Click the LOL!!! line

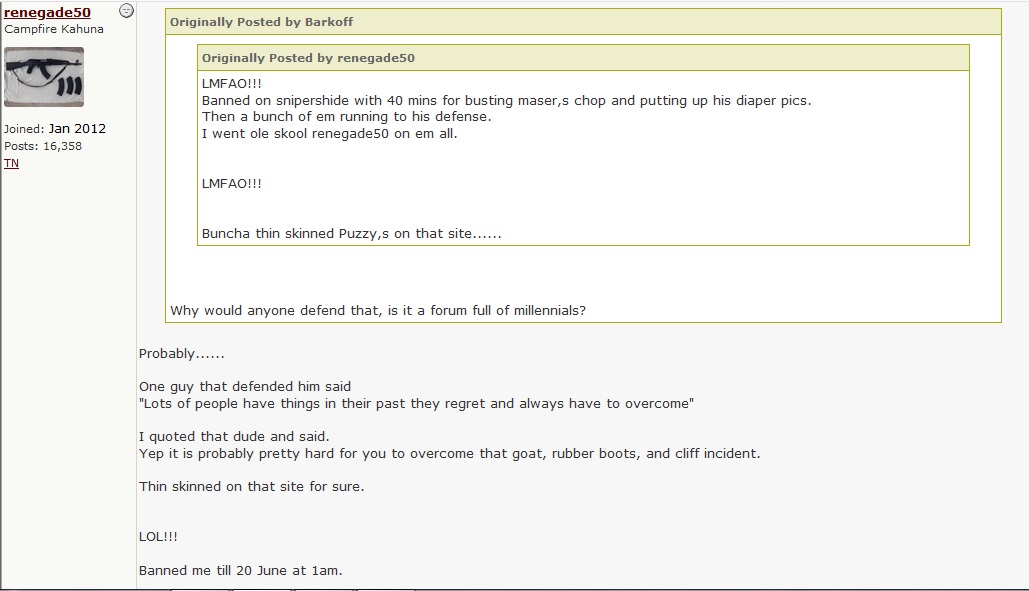[158, 537]
